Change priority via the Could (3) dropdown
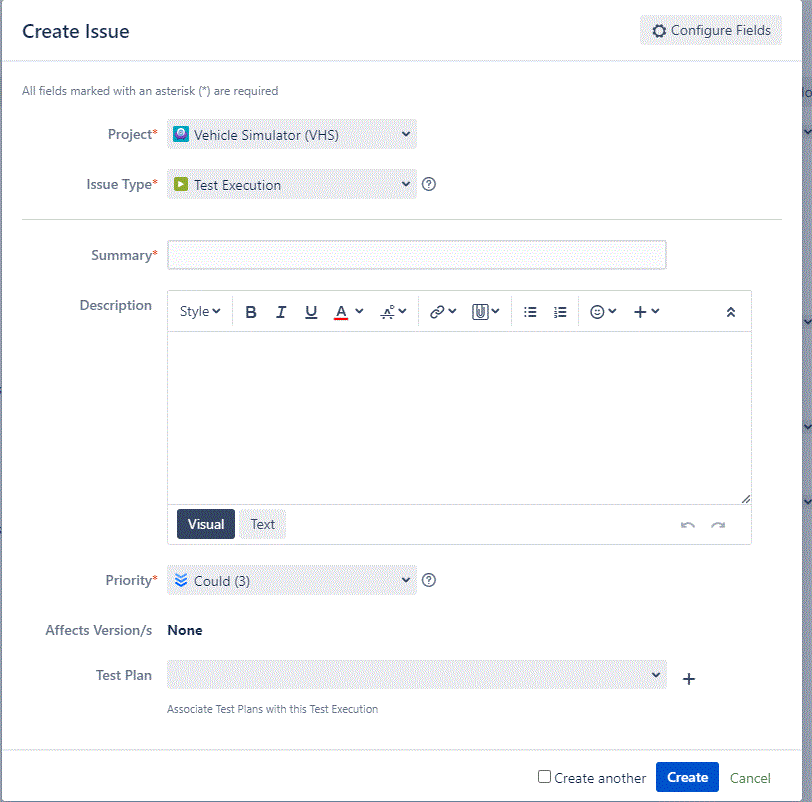 coord(291,580)
